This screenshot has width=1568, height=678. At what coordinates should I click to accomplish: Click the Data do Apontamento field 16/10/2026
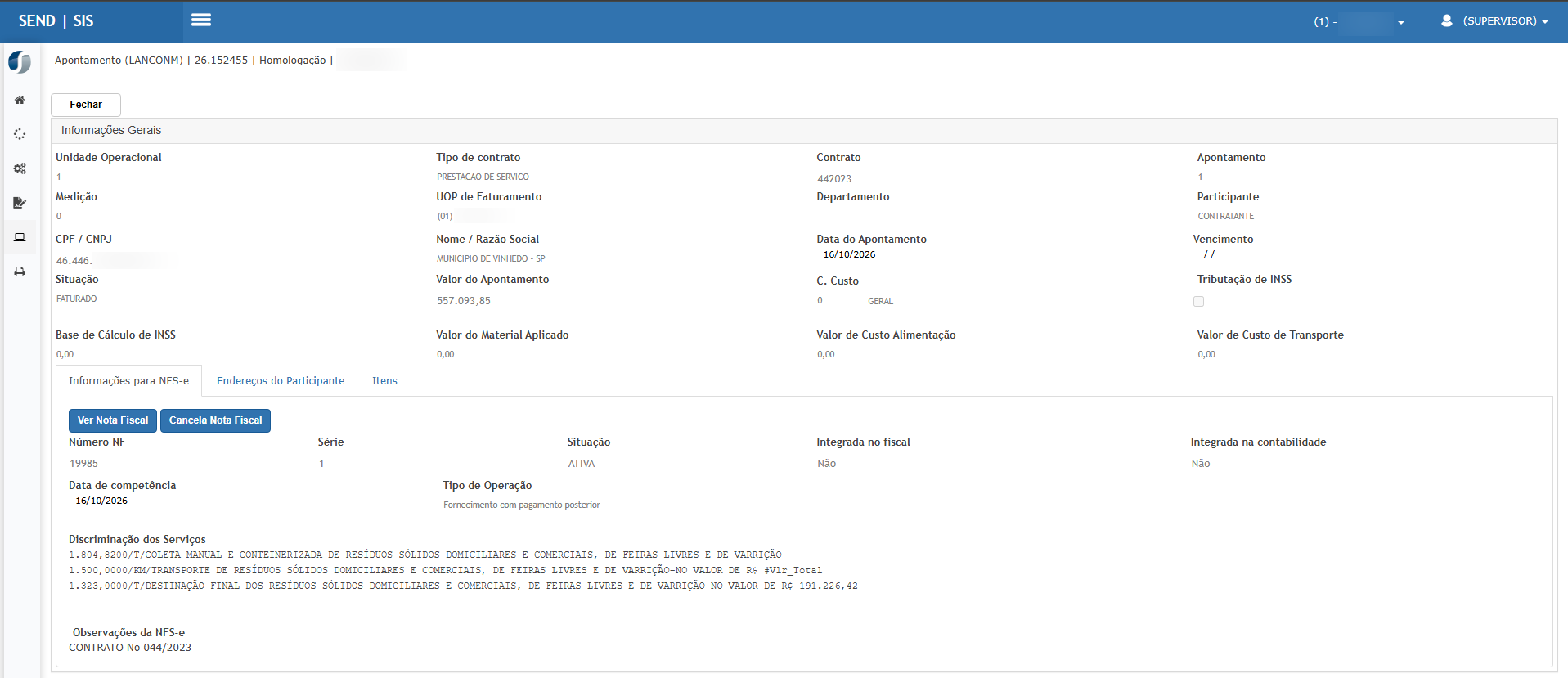(x=849, y=254)
